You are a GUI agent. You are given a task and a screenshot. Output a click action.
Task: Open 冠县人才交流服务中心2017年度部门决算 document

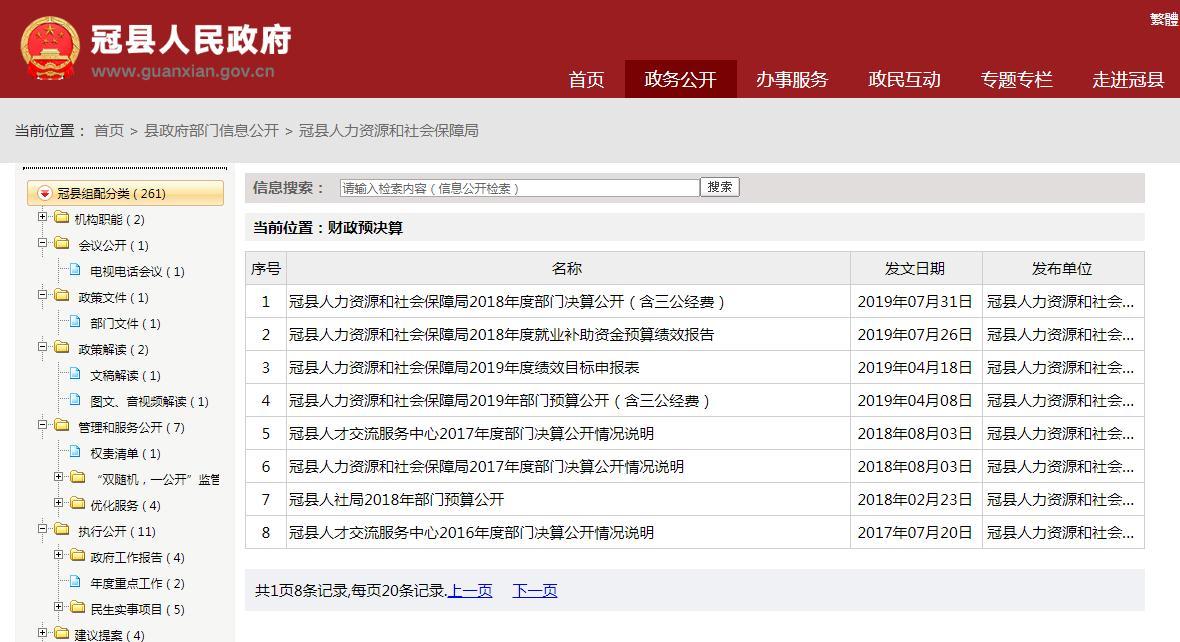(x=471, y=434)
